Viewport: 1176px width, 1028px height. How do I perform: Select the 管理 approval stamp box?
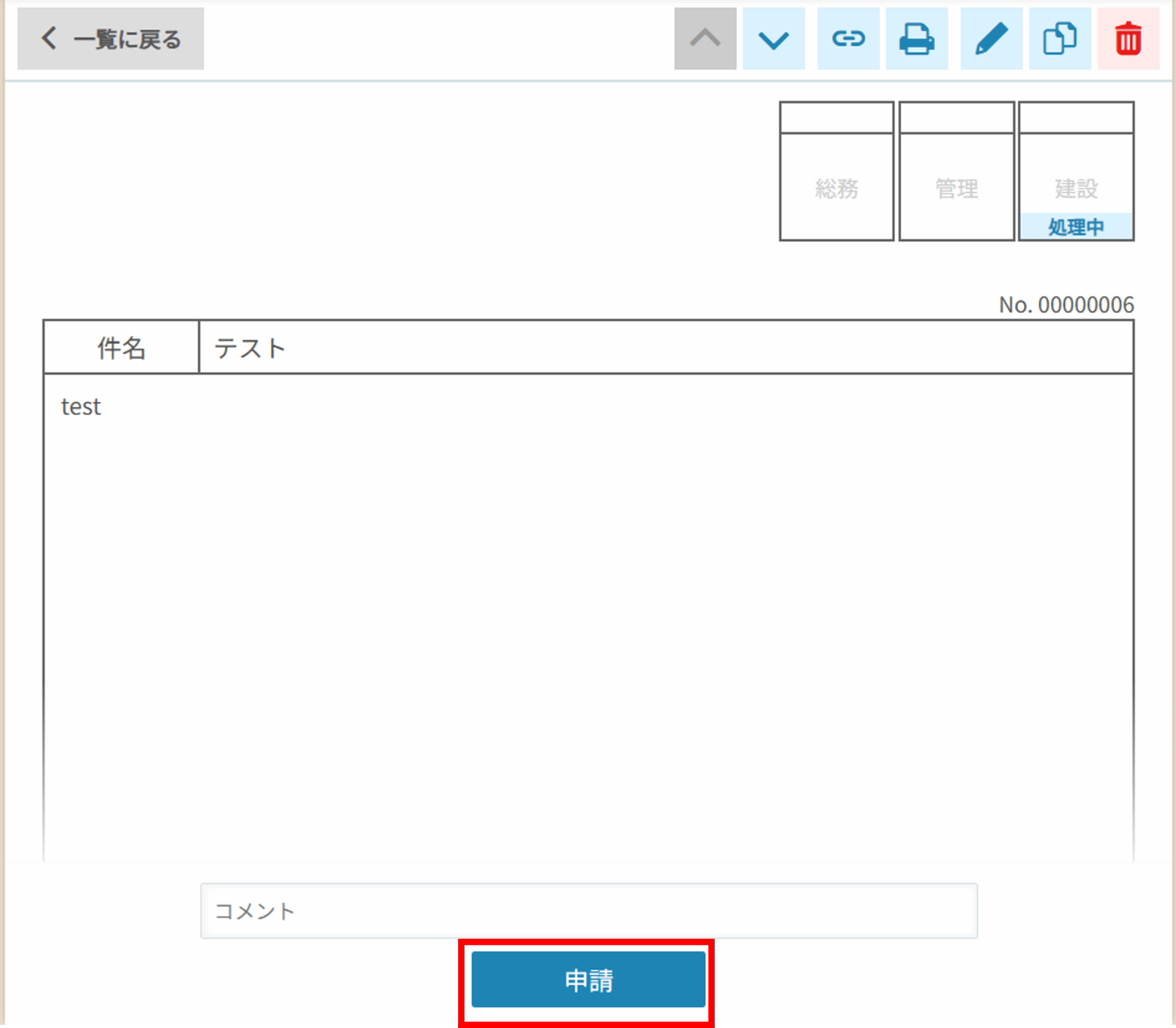pyautogui.click(x=956, y=187)
